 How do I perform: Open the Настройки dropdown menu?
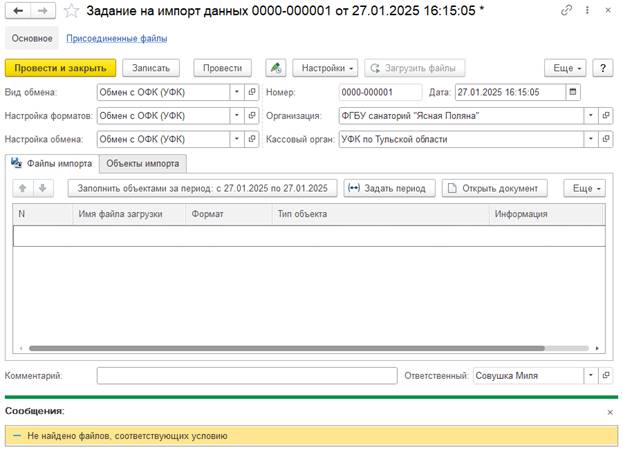click(x=325, y=68)
